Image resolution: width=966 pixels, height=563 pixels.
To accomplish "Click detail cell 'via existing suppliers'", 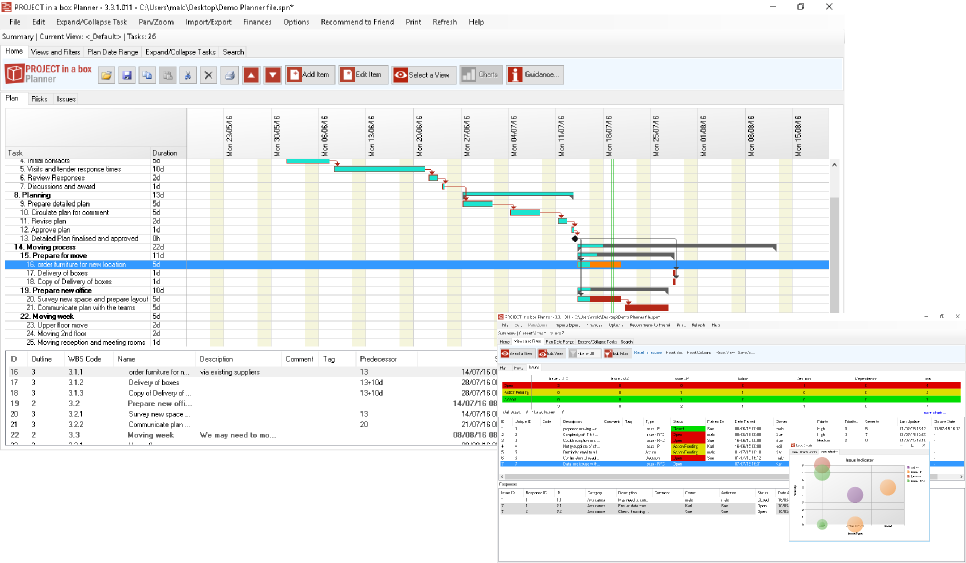I will tap(230, 372).
